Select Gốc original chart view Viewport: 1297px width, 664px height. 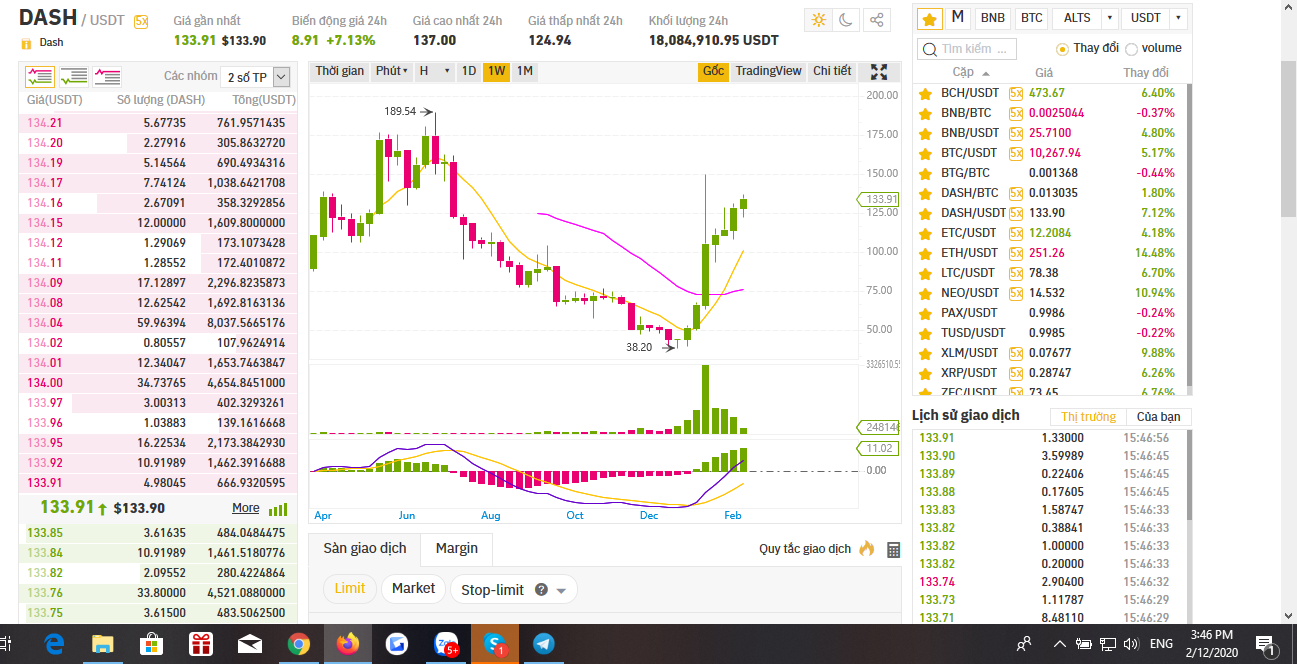pyautogui.click(x=713, y=71)
